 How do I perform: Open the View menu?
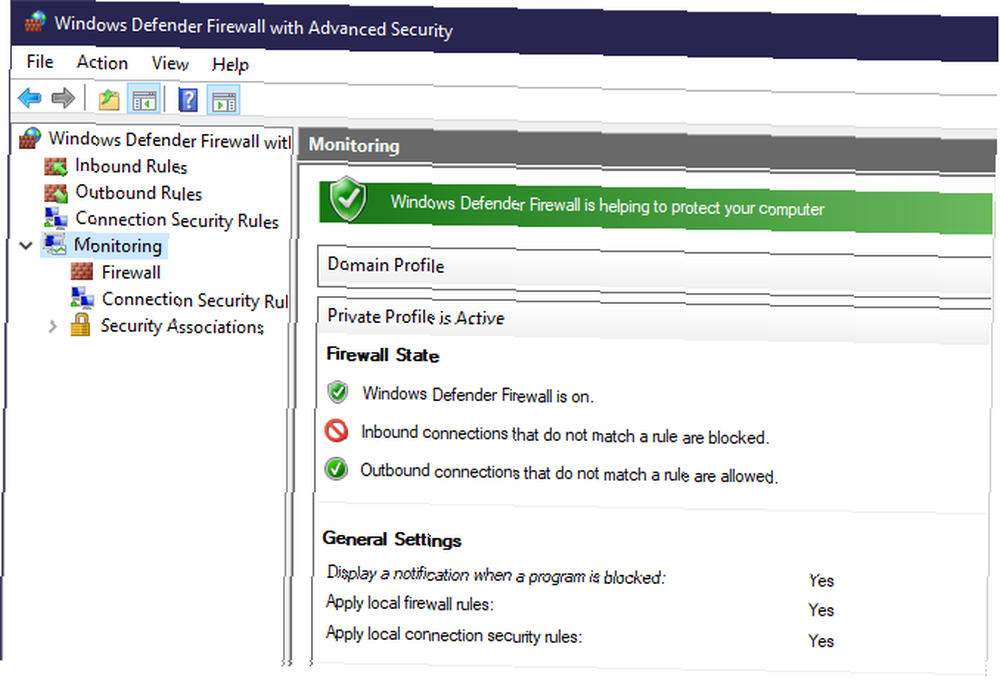click(170, 63)
